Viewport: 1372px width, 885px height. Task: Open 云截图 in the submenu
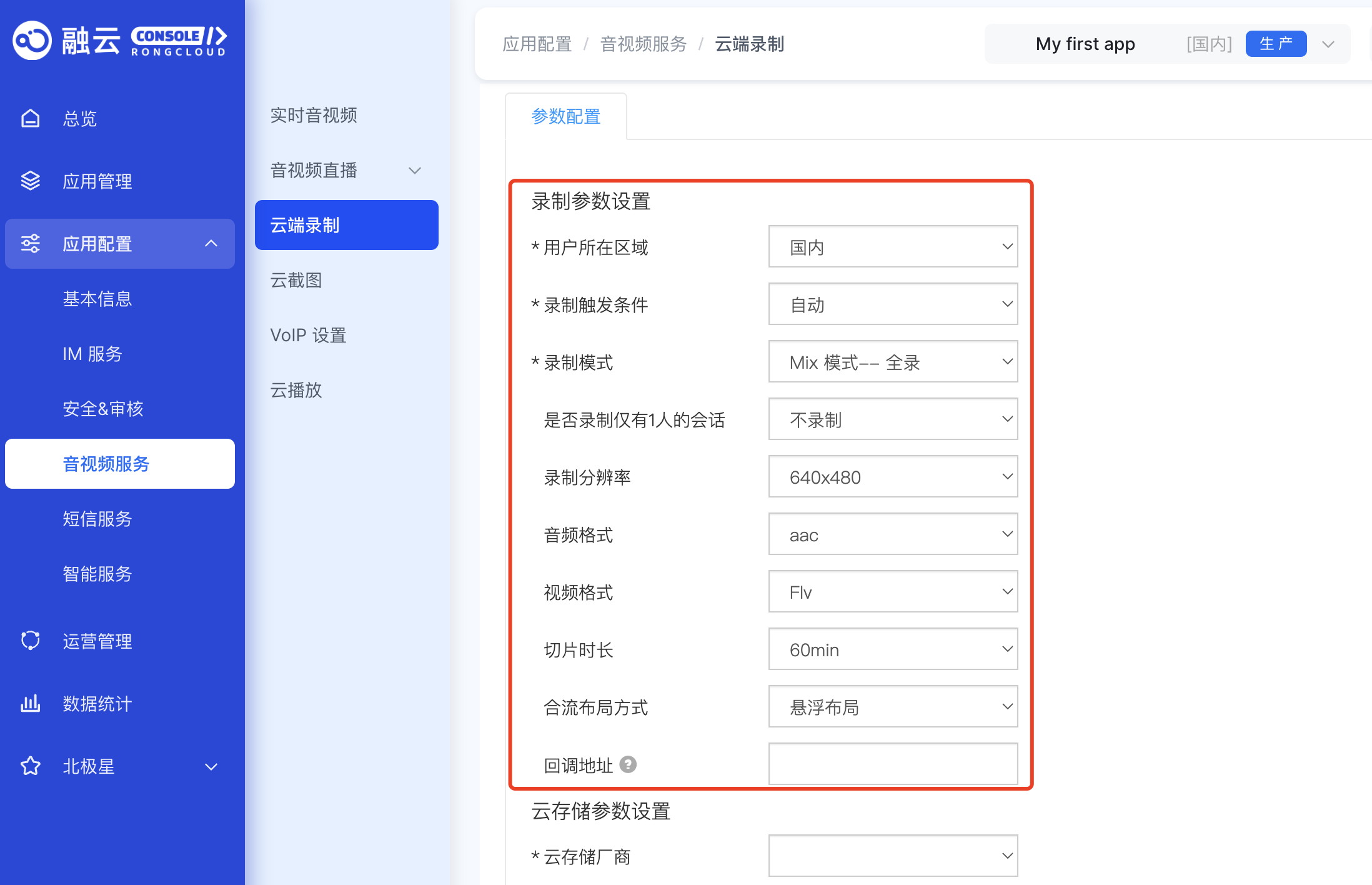click(296, 280)
